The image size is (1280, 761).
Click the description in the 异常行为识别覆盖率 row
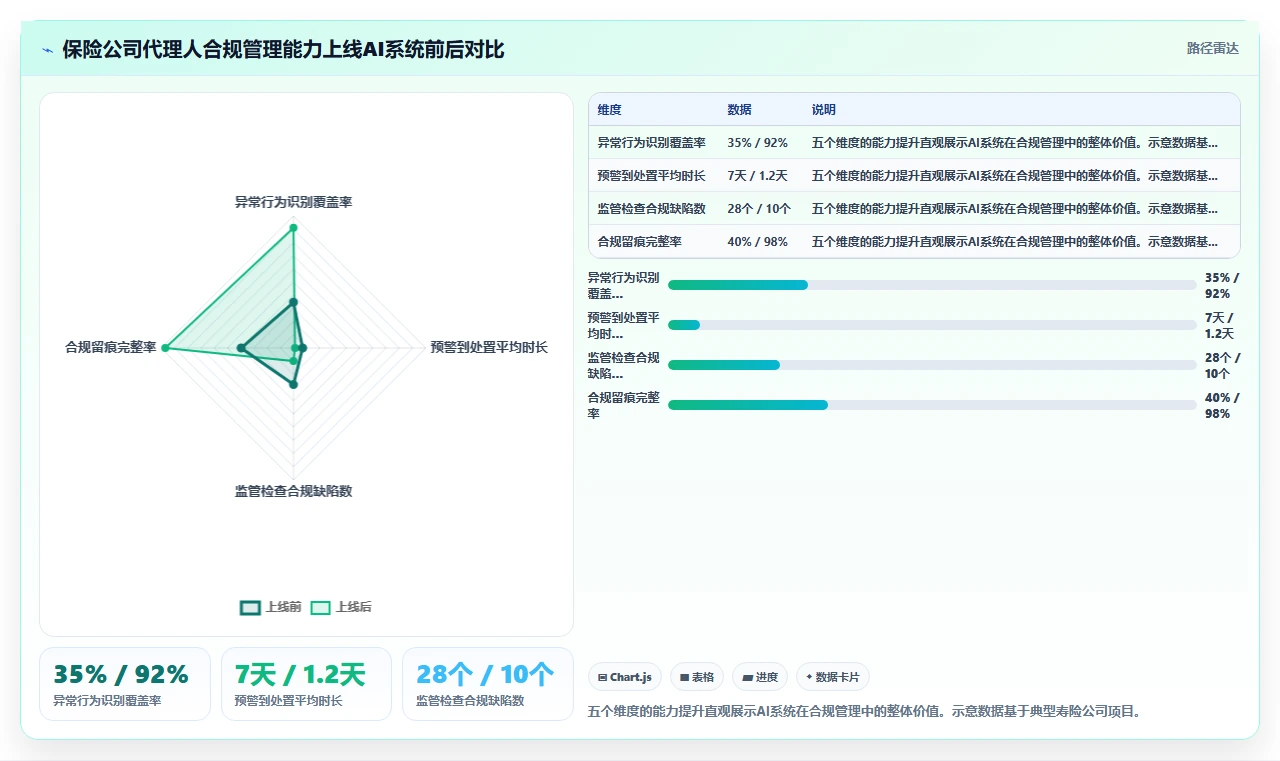point(1015,143)
